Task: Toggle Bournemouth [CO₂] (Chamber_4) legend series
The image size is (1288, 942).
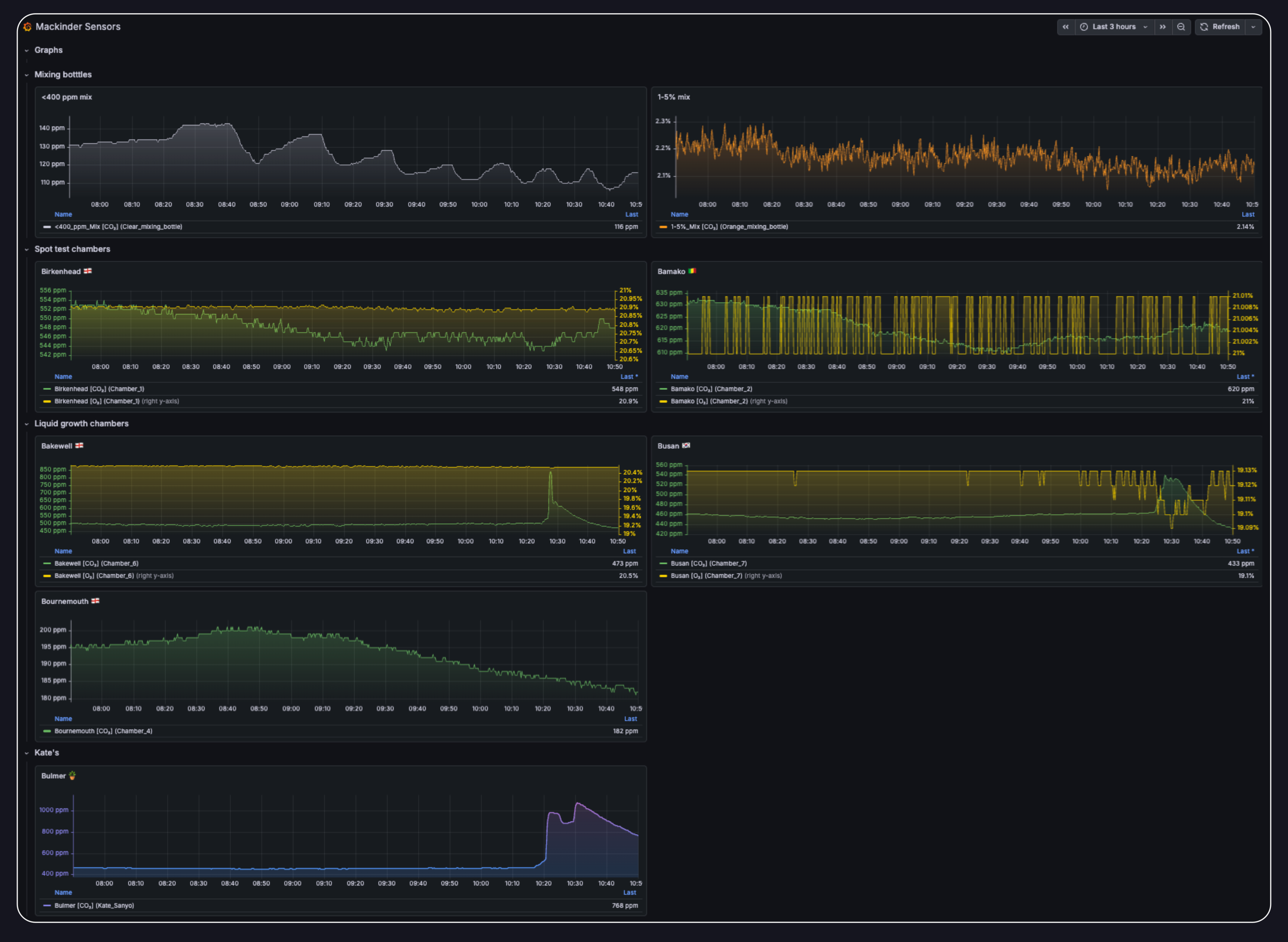Action: (x=103, y=732)
